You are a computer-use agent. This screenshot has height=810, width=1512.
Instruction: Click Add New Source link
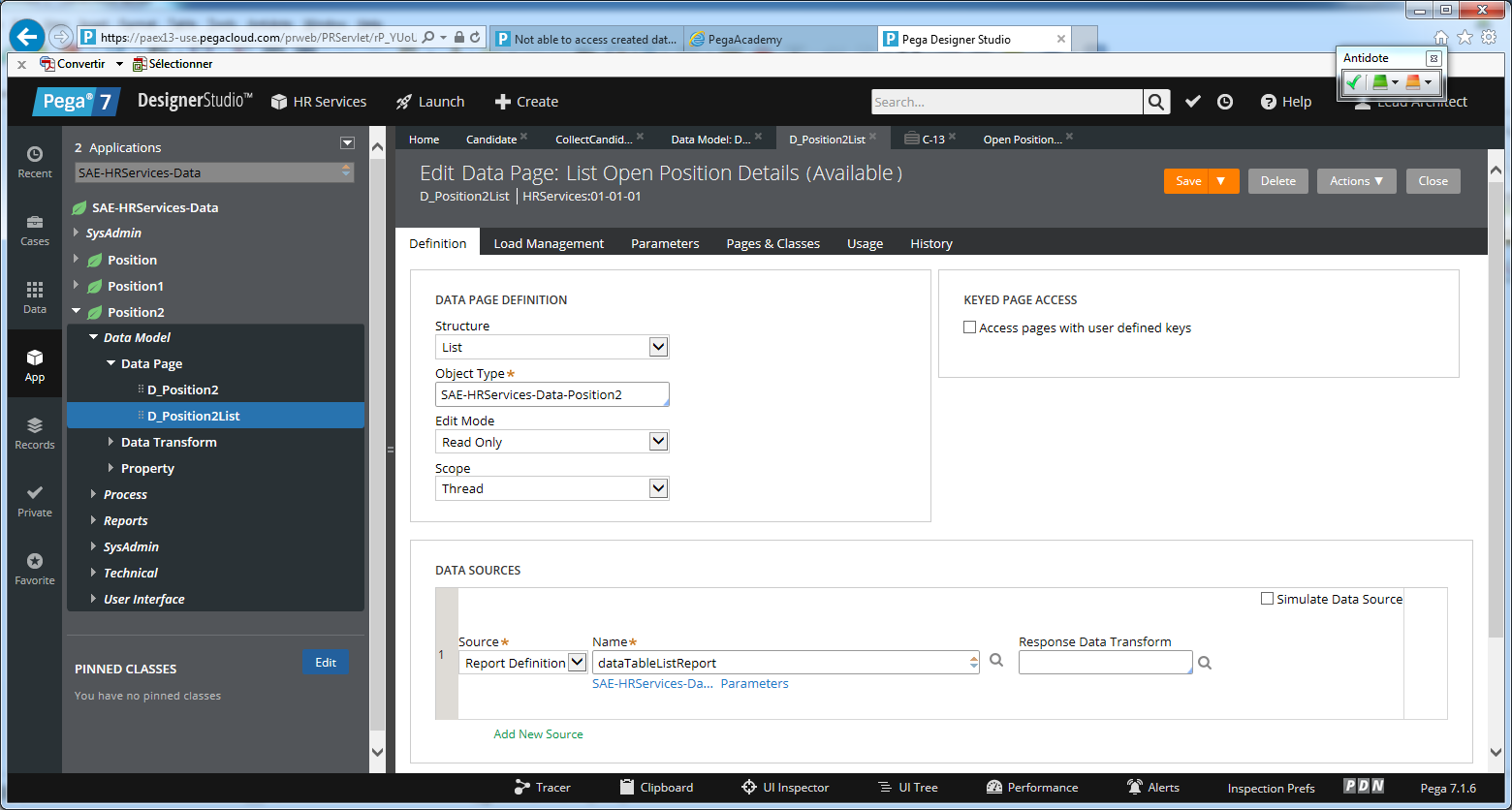click(538, 734)
